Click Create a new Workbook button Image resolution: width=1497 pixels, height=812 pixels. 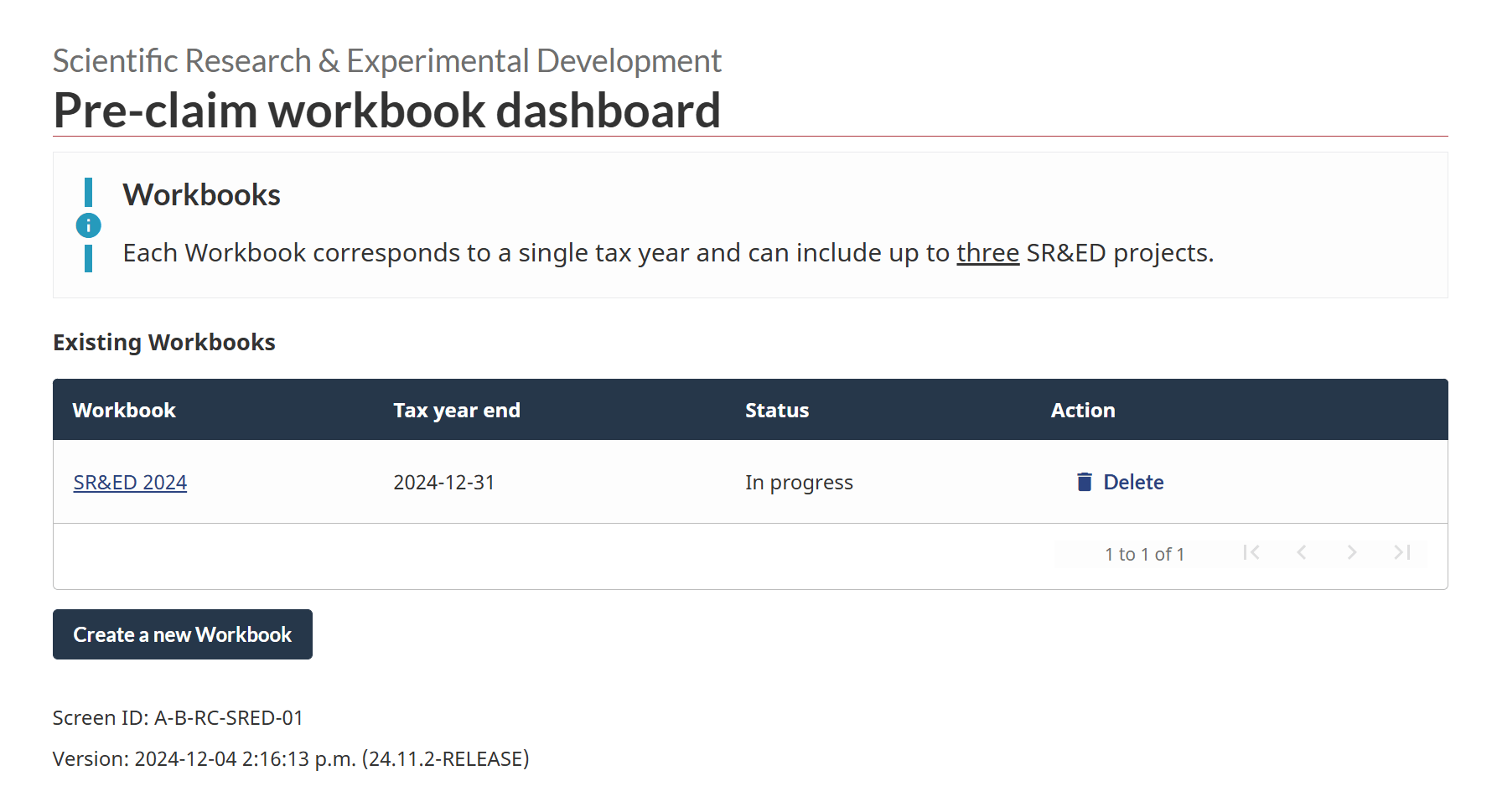[x=183, y=634]
